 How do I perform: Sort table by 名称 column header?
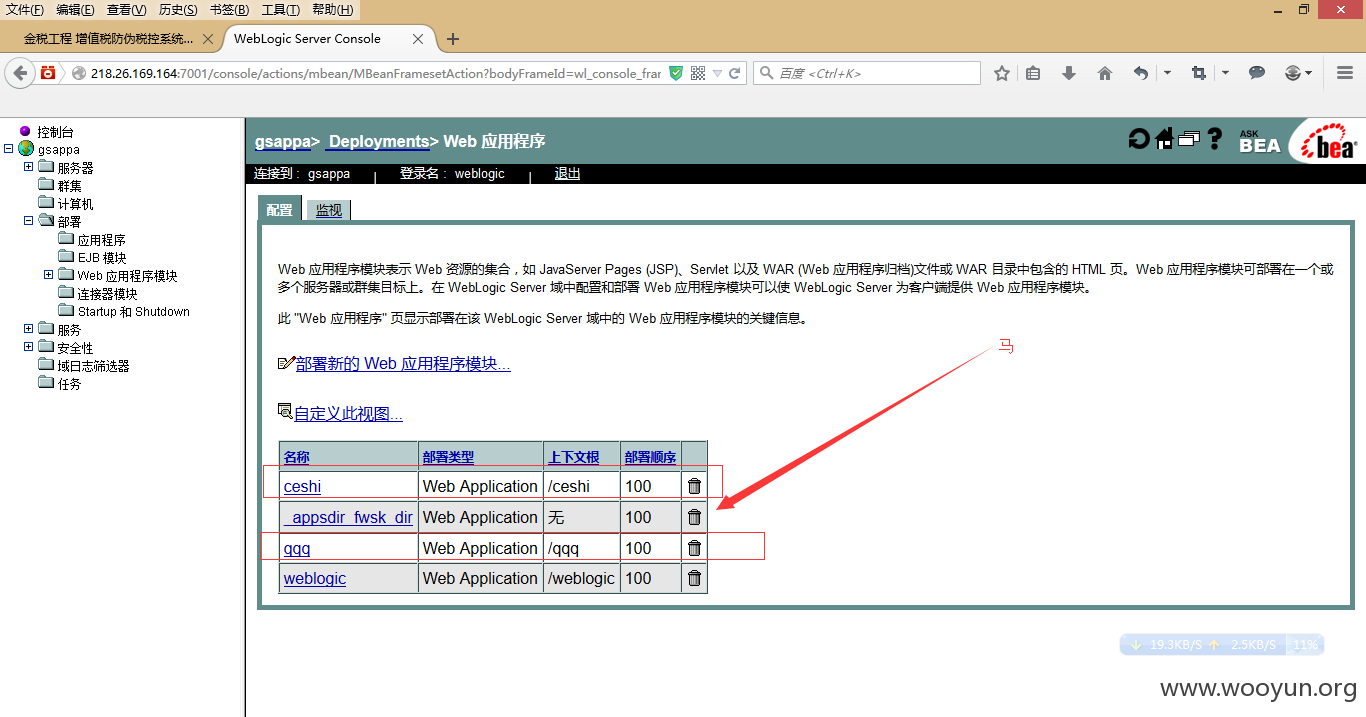[297, 457]
